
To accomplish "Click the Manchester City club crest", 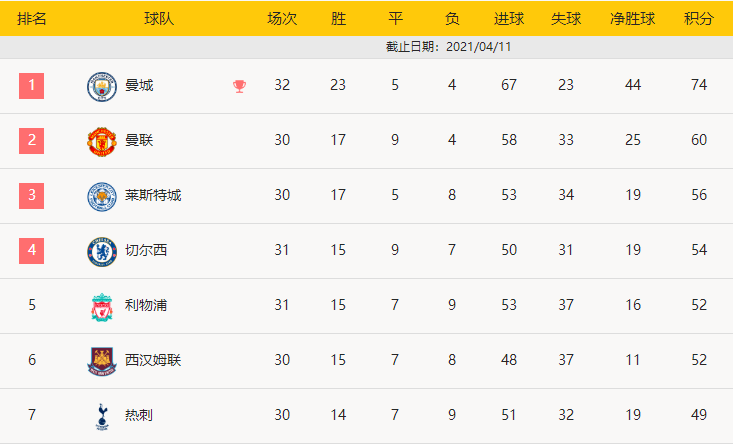I will pos(102,86).
